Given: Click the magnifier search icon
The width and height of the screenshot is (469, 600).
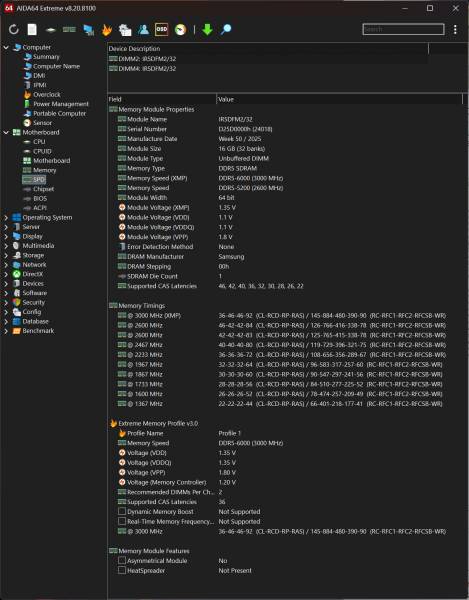Looking at the screenshot, I should (x=226, y=29).
